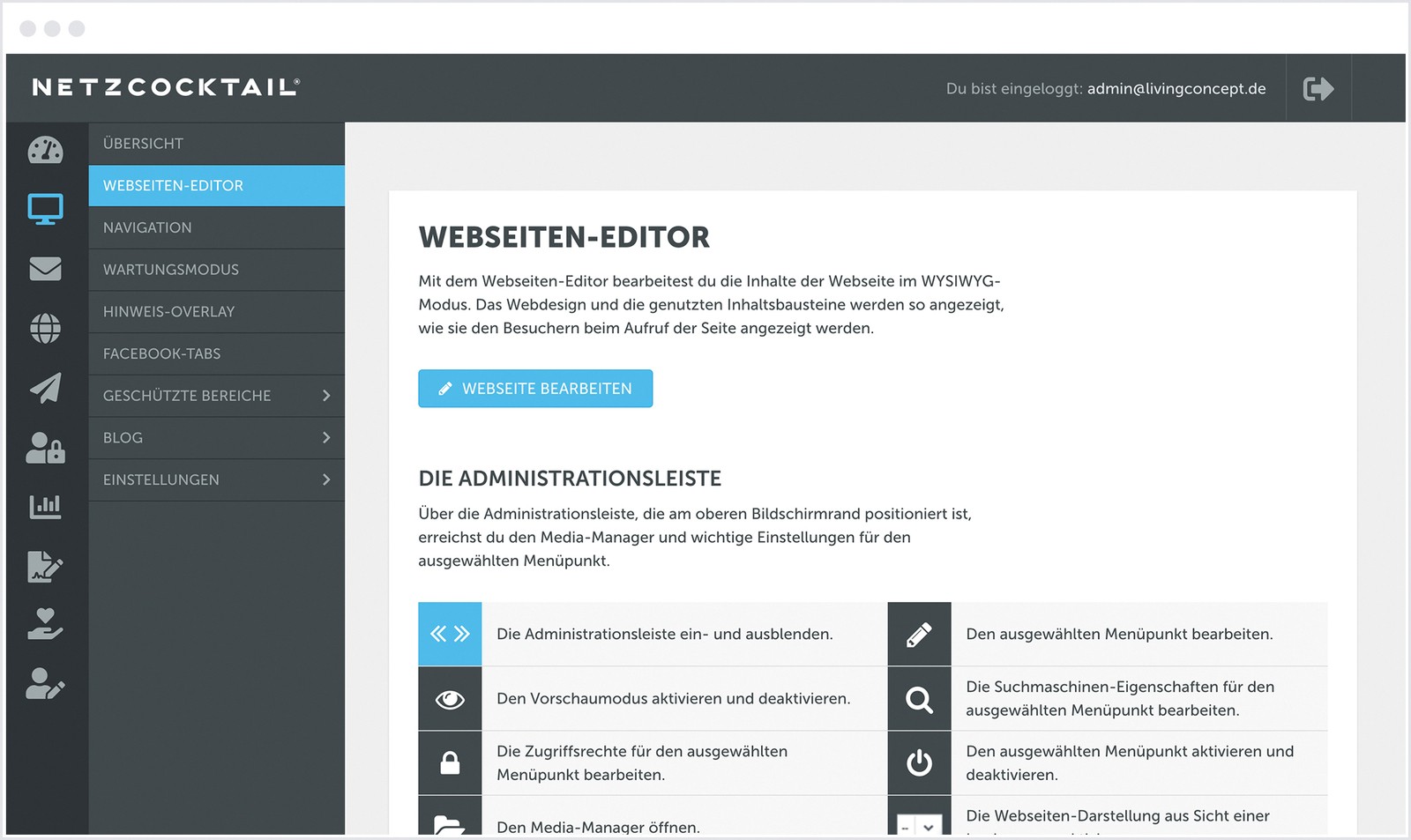Open the user edit icon in sidebar
Viewport: 1411px width, 840px height.
coord(45,684)
